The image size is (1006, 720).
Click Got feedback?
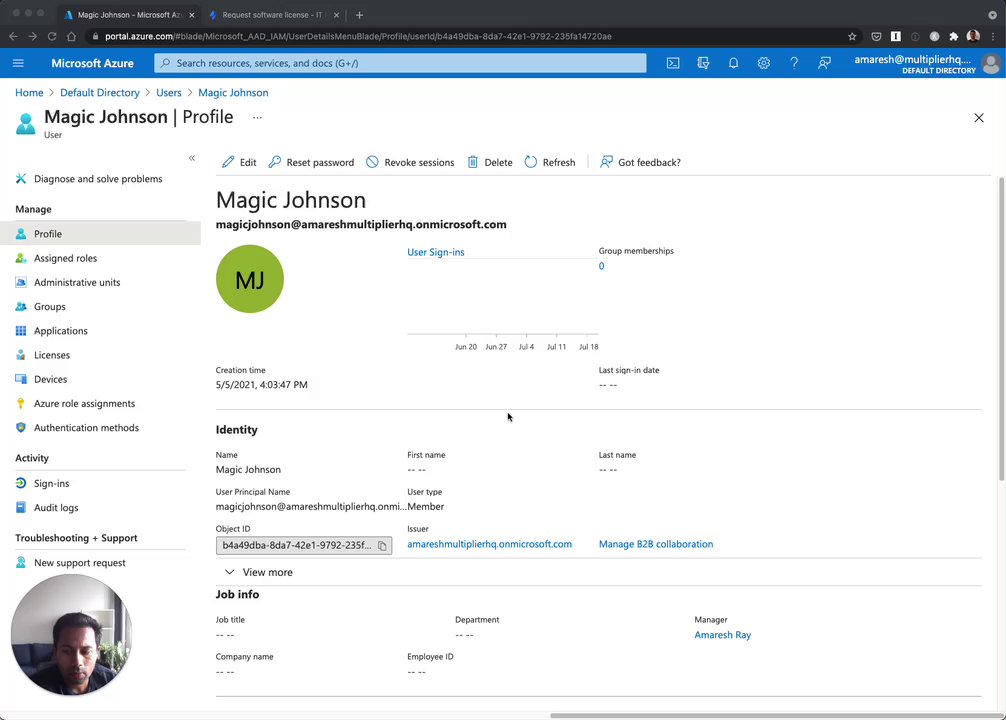click(640, 162)
